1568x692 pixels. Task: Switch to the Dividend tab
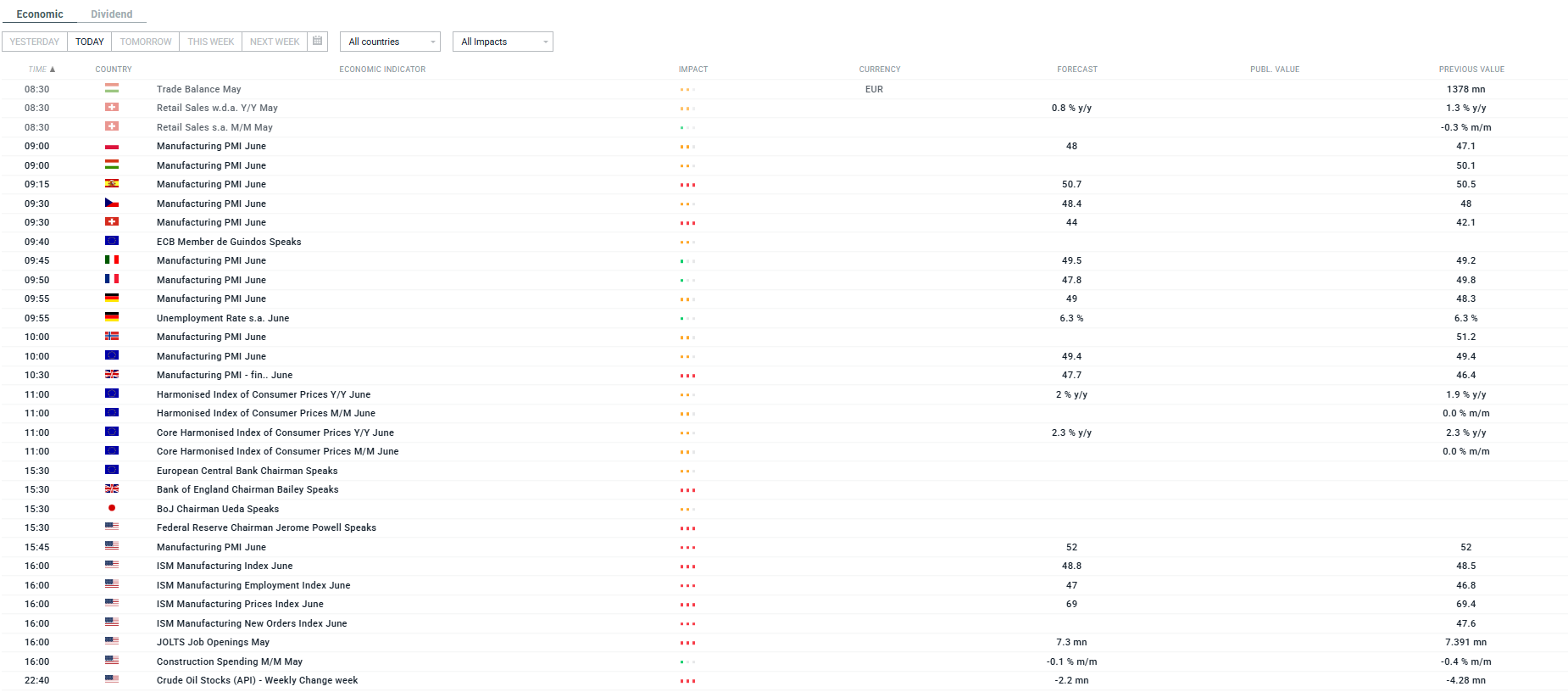point(112,14)
